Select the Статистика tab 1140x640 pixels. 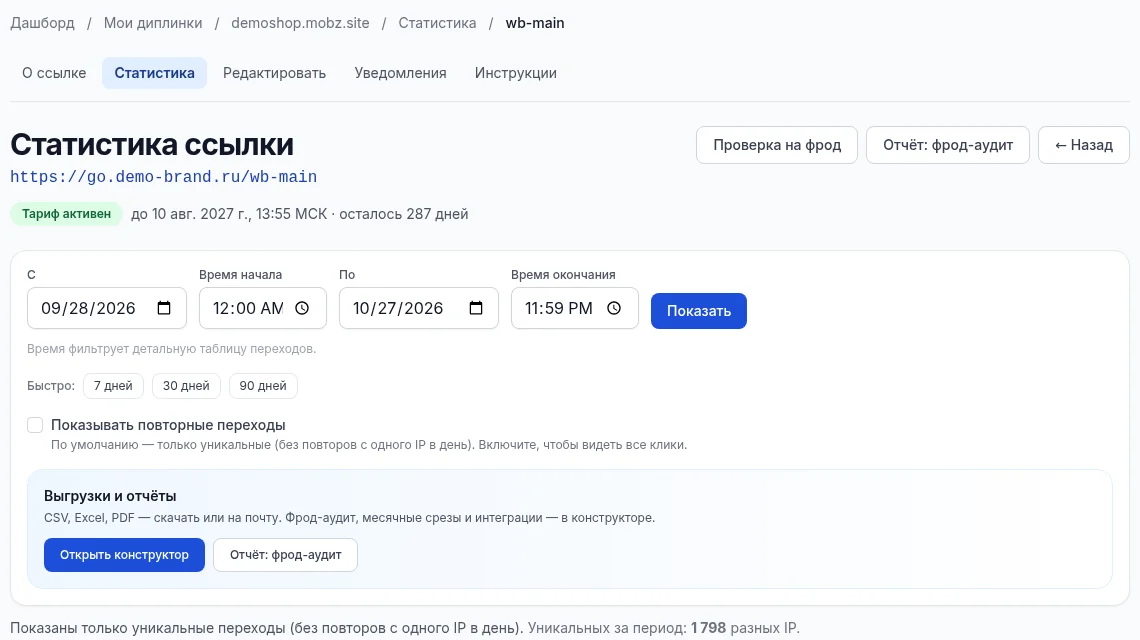click(x=154, y=73)
